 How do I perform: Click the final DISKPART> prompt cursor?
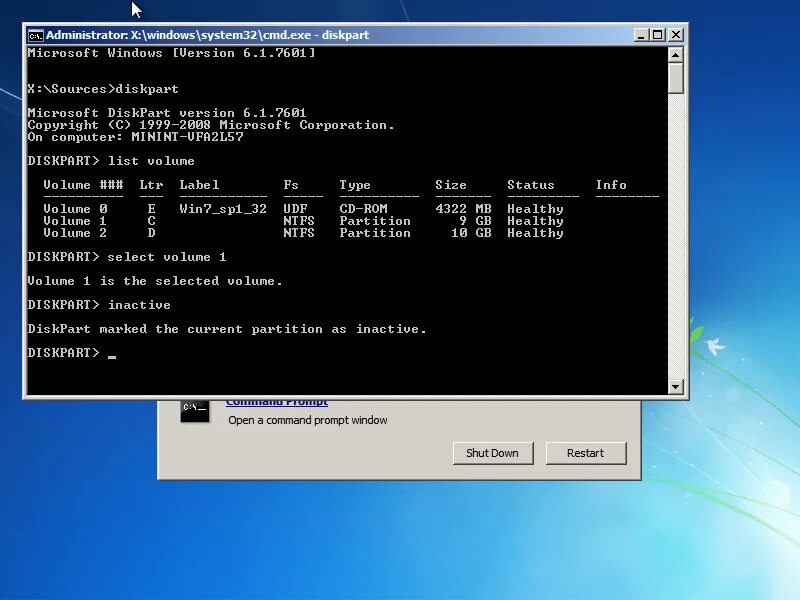tap(112, 356)
